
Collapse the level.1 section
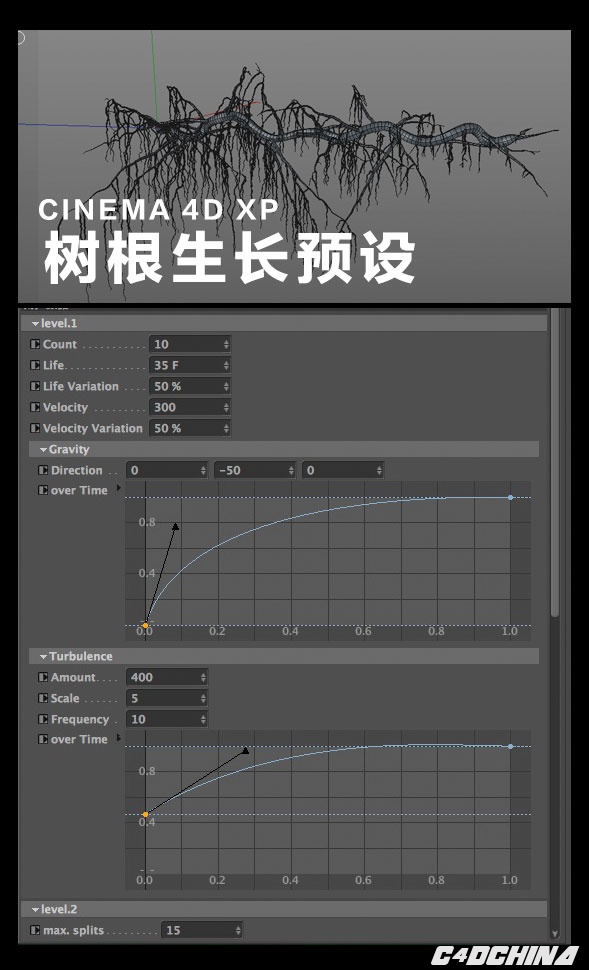coord(36,324)
